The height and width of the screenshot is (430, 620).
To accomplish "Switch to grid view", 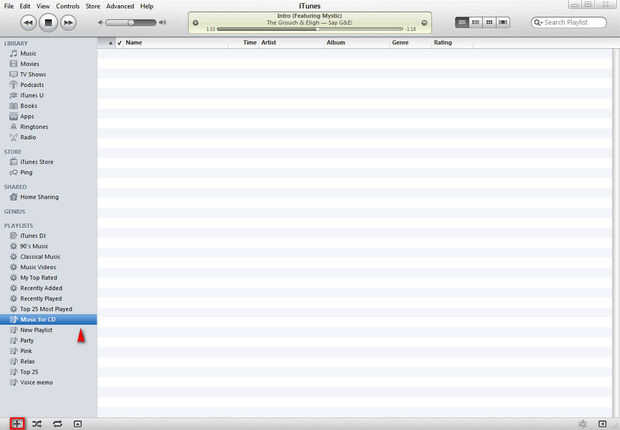I will [489, 23].
